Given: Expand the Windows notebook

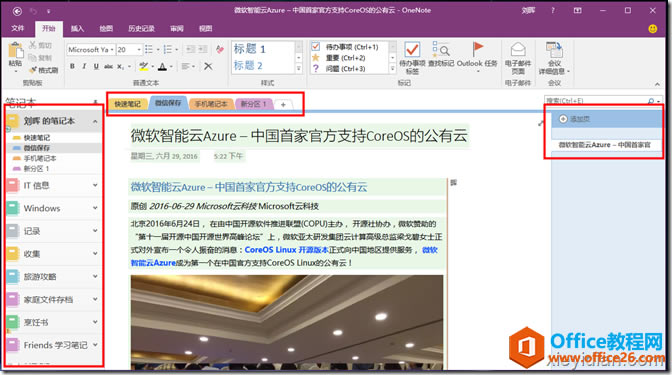Looking at the screenshot, I should pos(95,208).
